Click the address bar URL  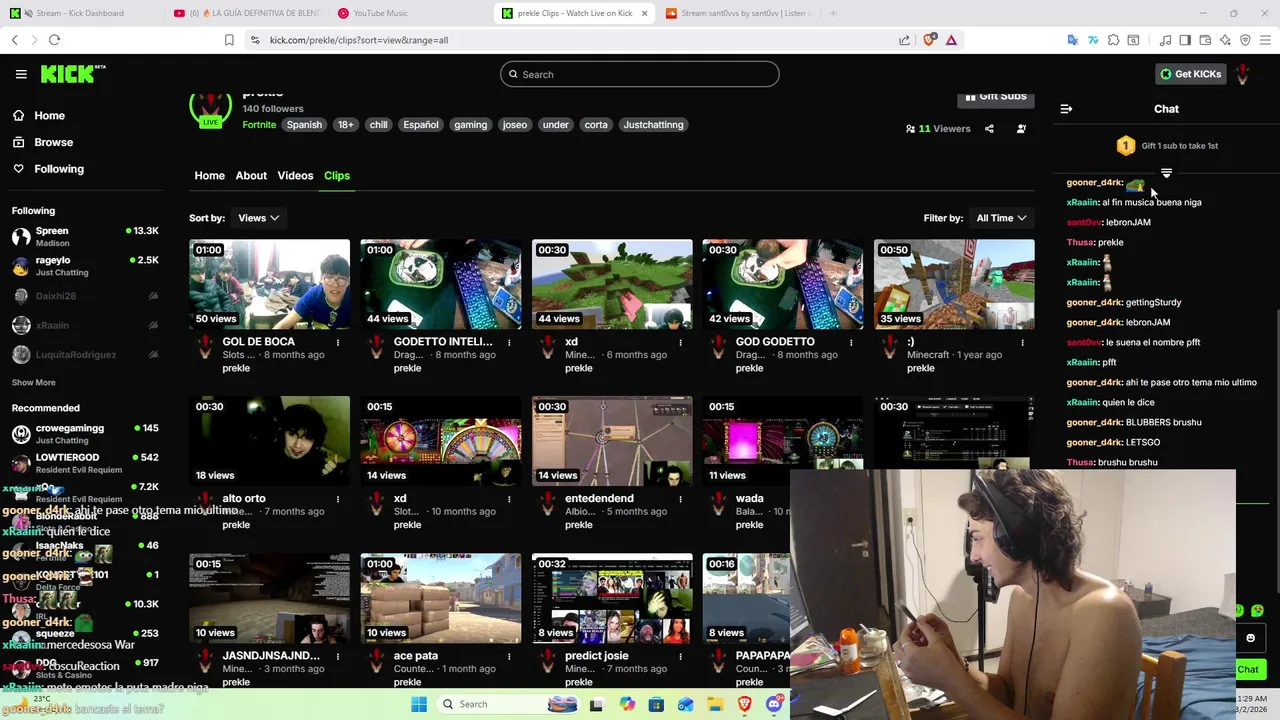coord(358,40)
